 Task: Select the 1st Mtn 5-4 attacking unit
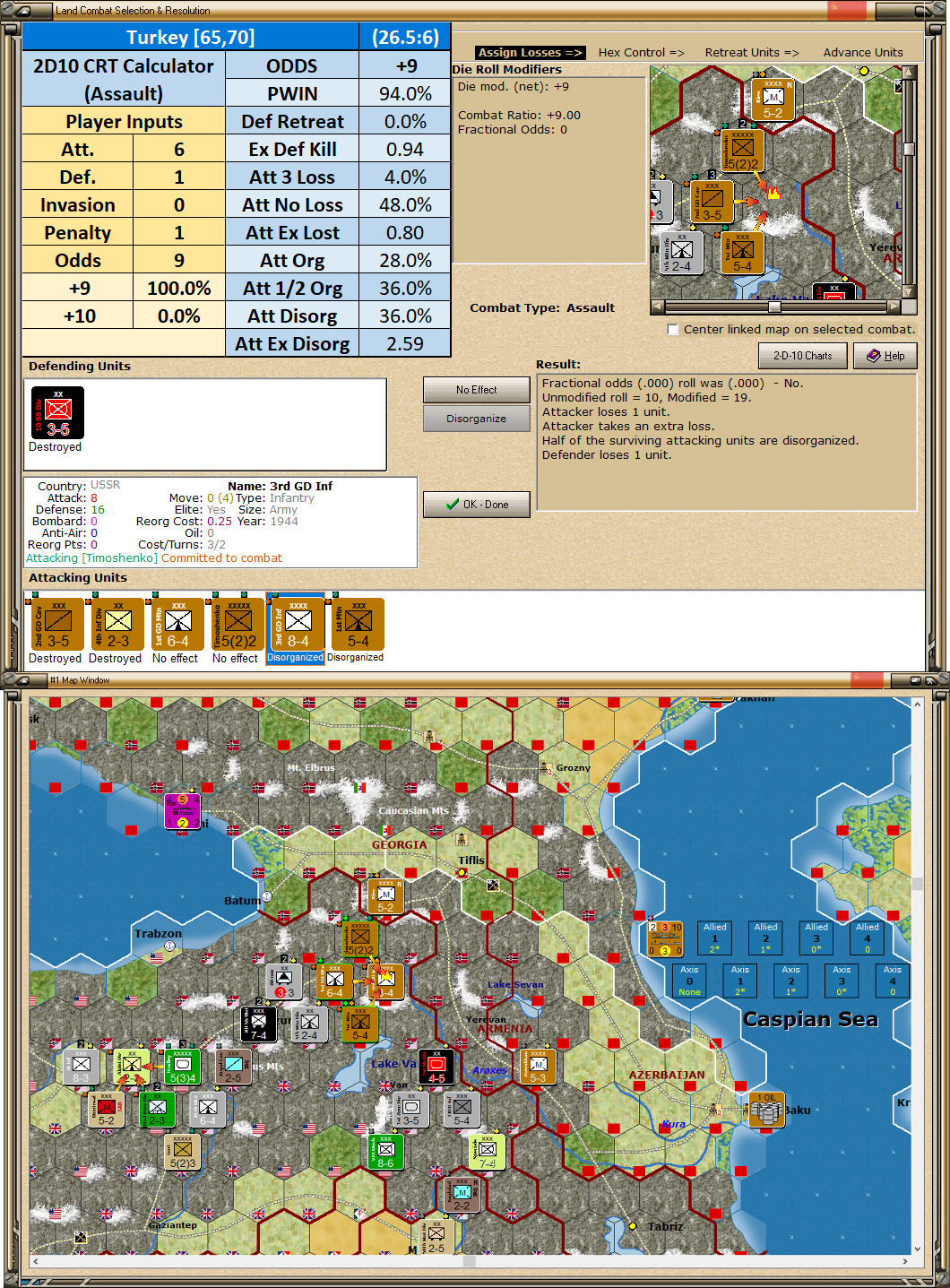(358, 624)
